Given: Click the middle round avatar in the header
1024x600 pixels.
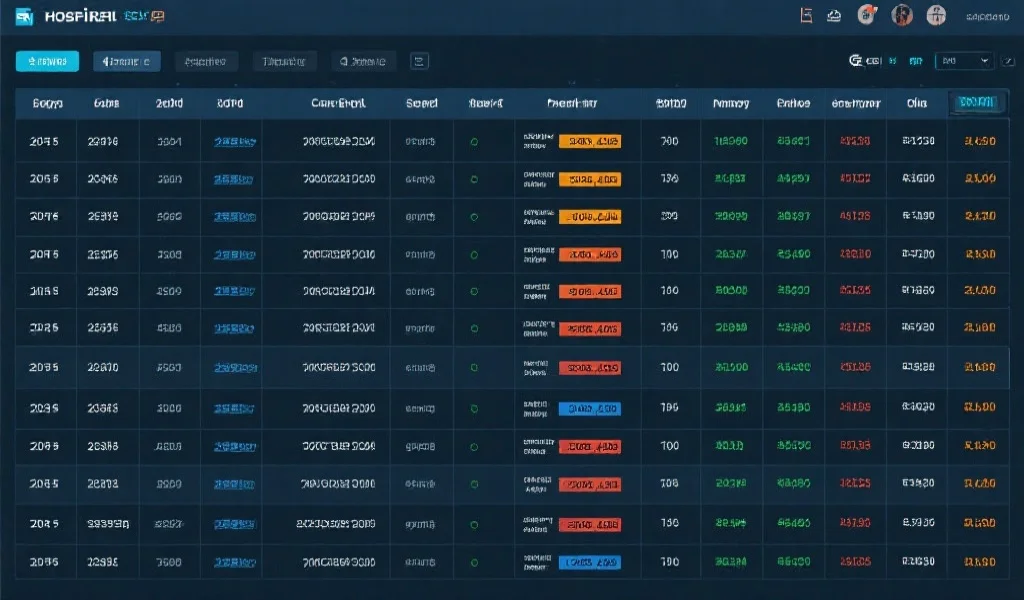Looking at the screenshot, I should coord(902,15).
